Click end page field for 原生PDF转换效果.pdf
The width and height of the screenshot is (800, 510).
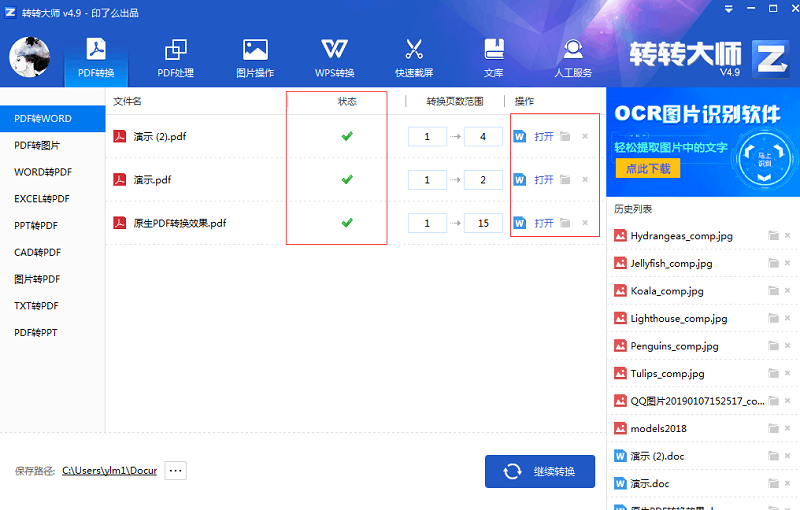pyautogui.click(x=483, y=223)
